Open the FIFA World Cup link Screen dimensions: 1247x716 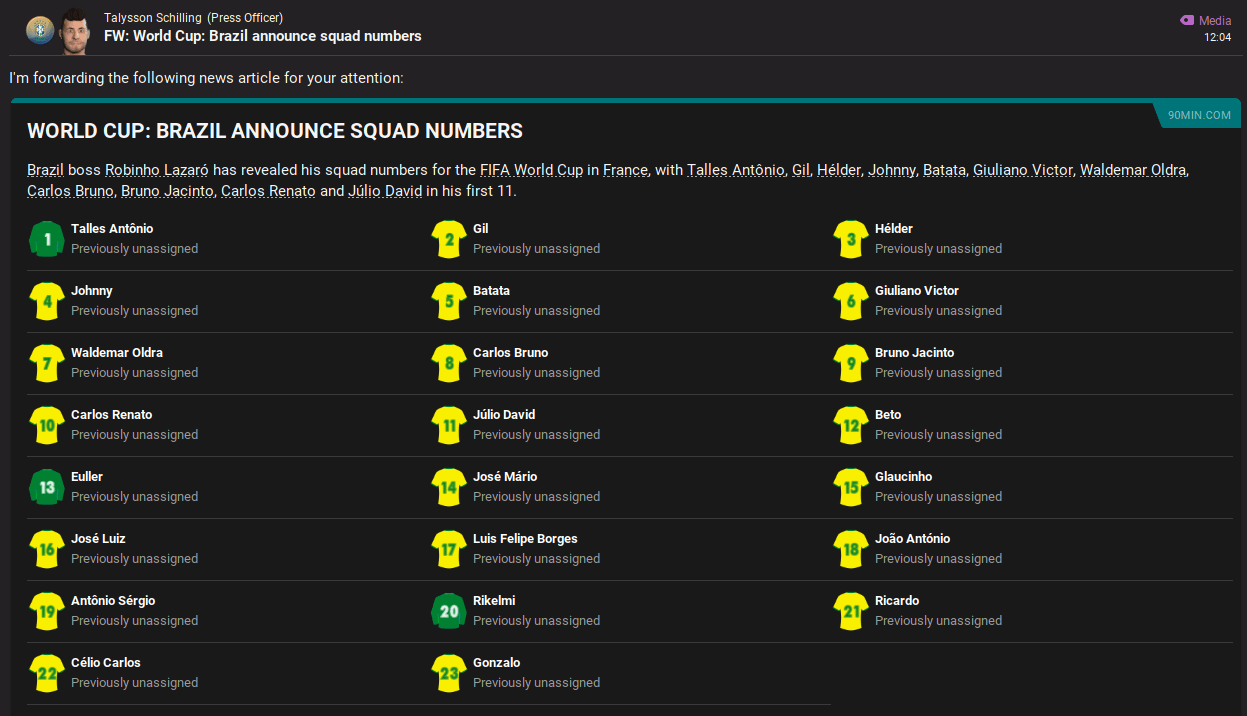(x=531, y=170)
